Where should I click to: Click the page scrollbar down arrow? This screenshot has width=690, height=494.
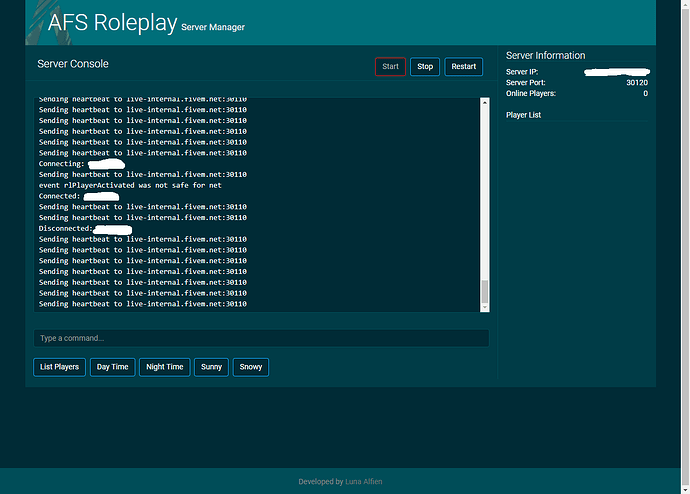[686, 489]
